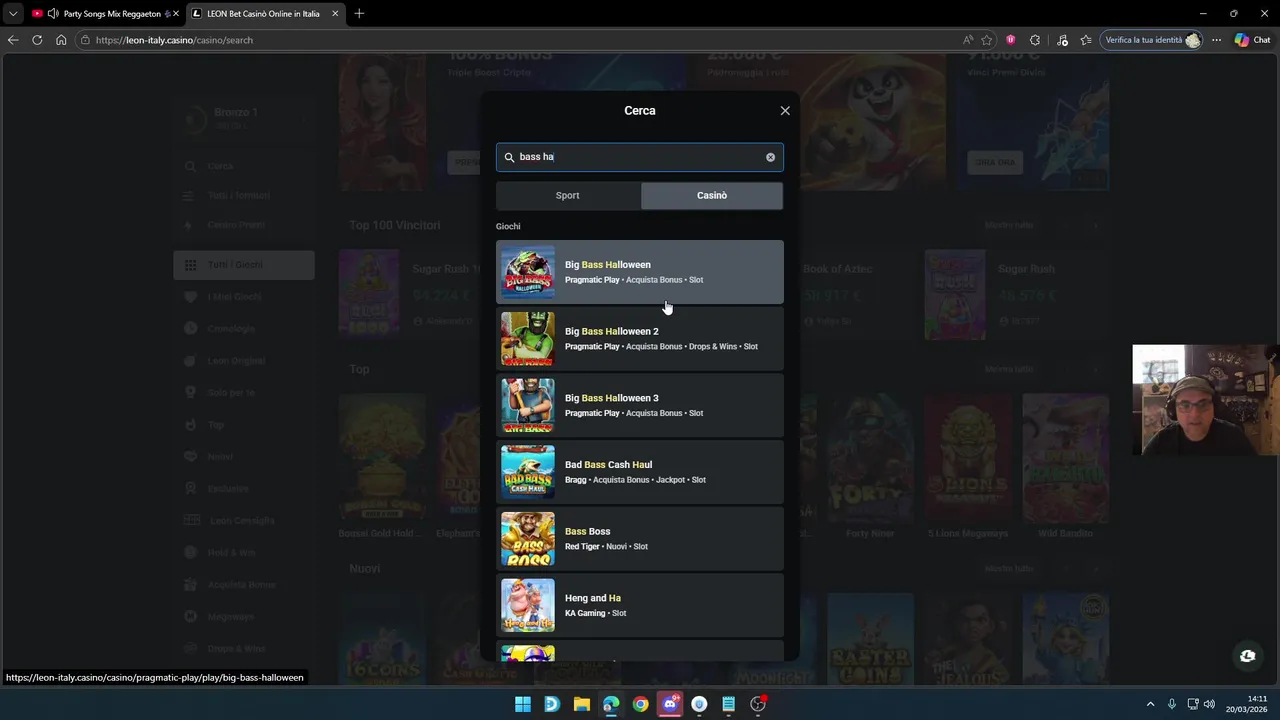Click Bass Boss thumbnail image
Viewport: 1280px width, 720px height.
pyautogui.click(x=527, y=539)
